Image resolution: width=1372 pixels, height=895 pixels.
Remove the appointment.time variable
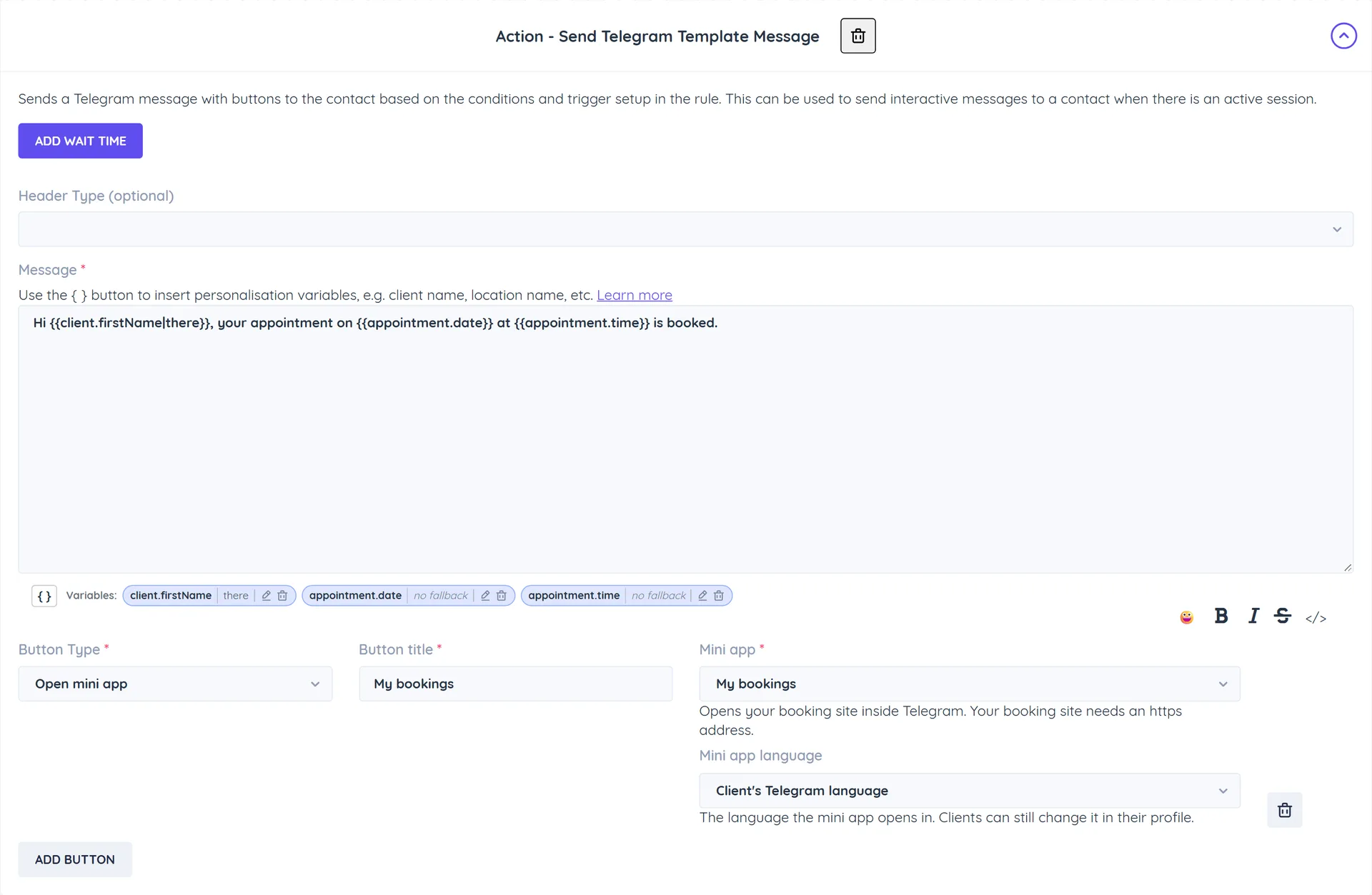[x=719, y=596]
